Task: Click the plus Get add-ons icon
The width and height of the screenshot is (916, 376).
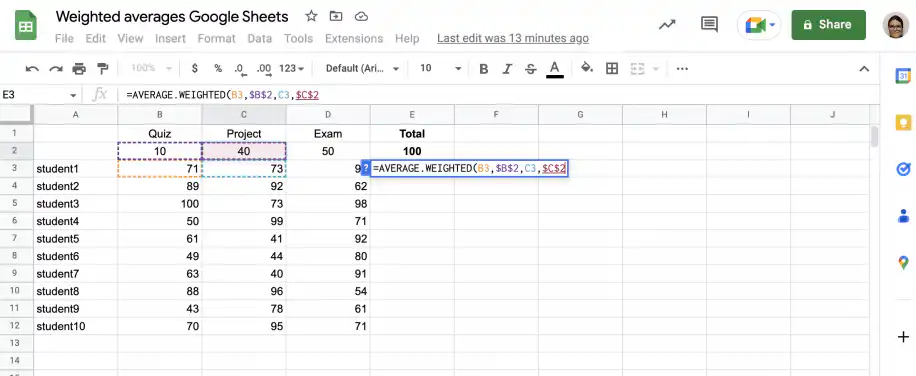Action: click(x=903, y=337)
